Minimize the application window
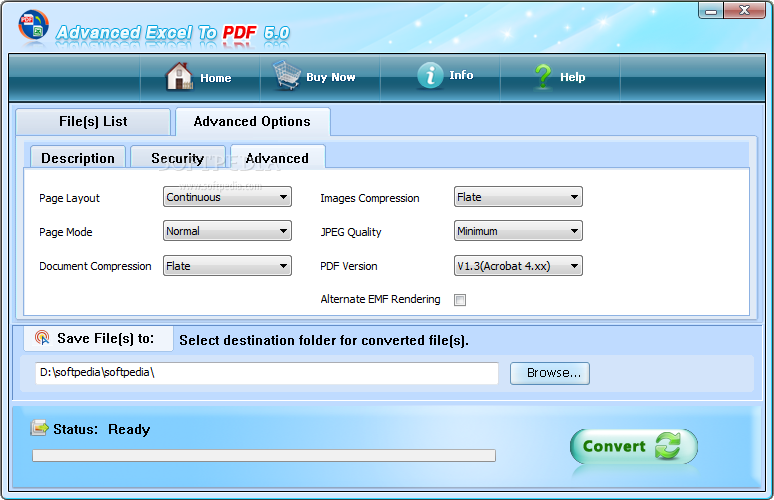 711,10
